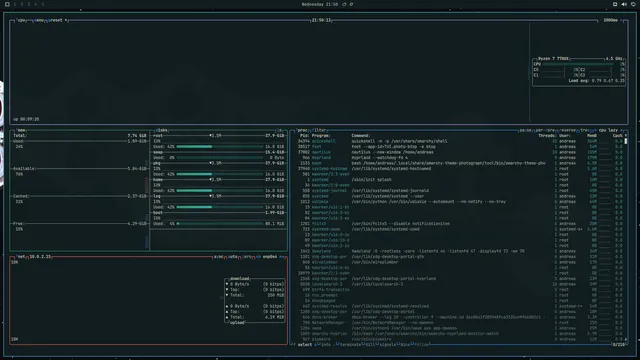Click the Ryzen 7 7700X label
Screen dimensions: 640x360
tap(553, 59)
